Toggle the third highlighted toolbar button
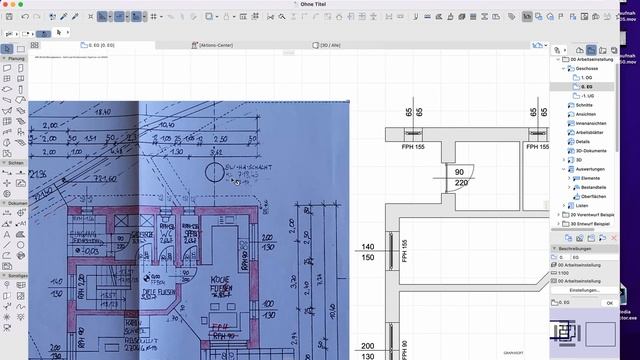This screenshot has height=360, width=640. 136,17
